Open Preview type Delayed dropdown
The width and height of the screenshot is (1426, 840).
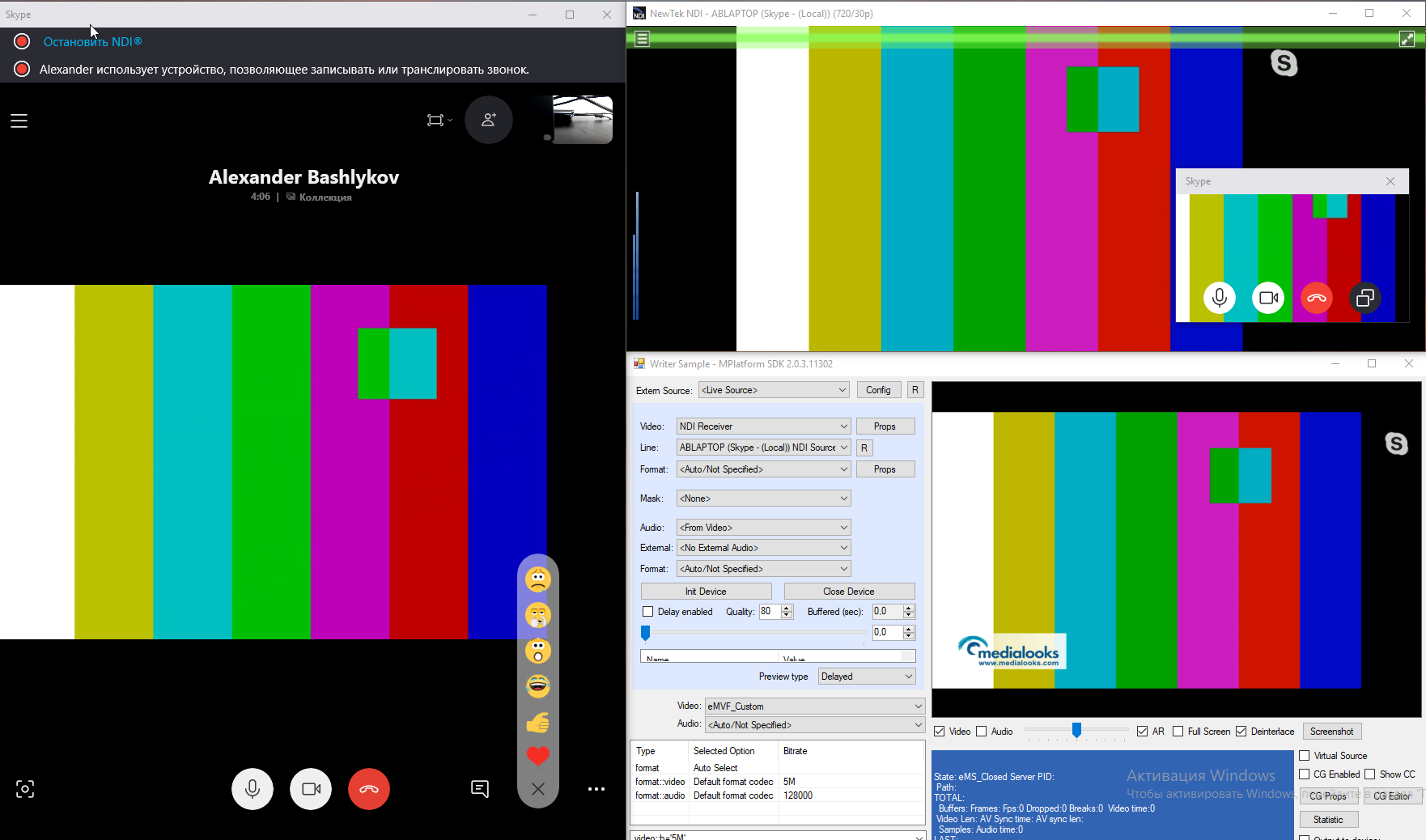click(x=867, y=677)
